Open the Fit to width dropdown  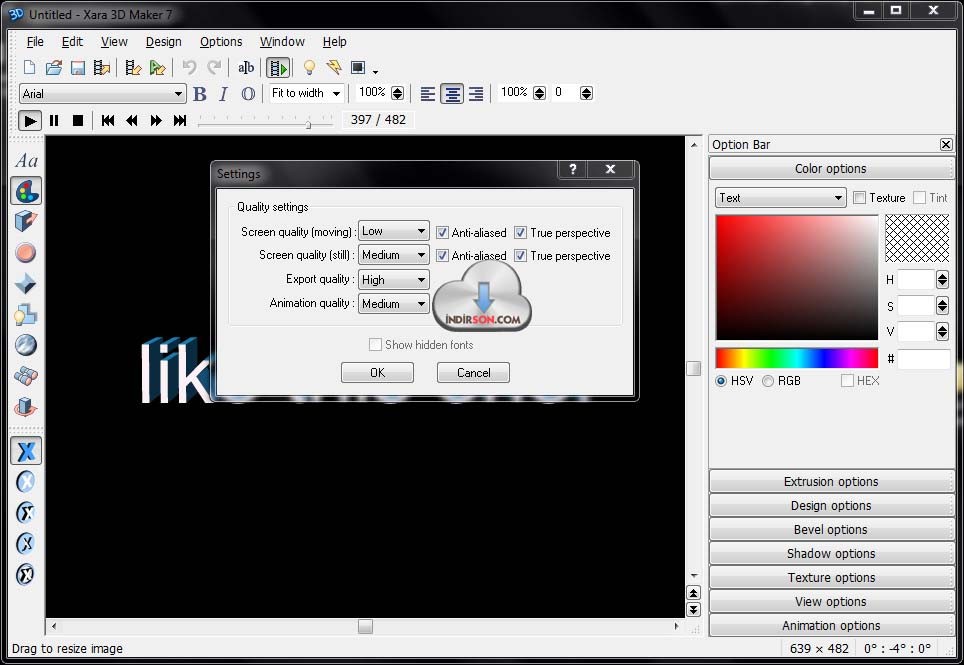306,93
